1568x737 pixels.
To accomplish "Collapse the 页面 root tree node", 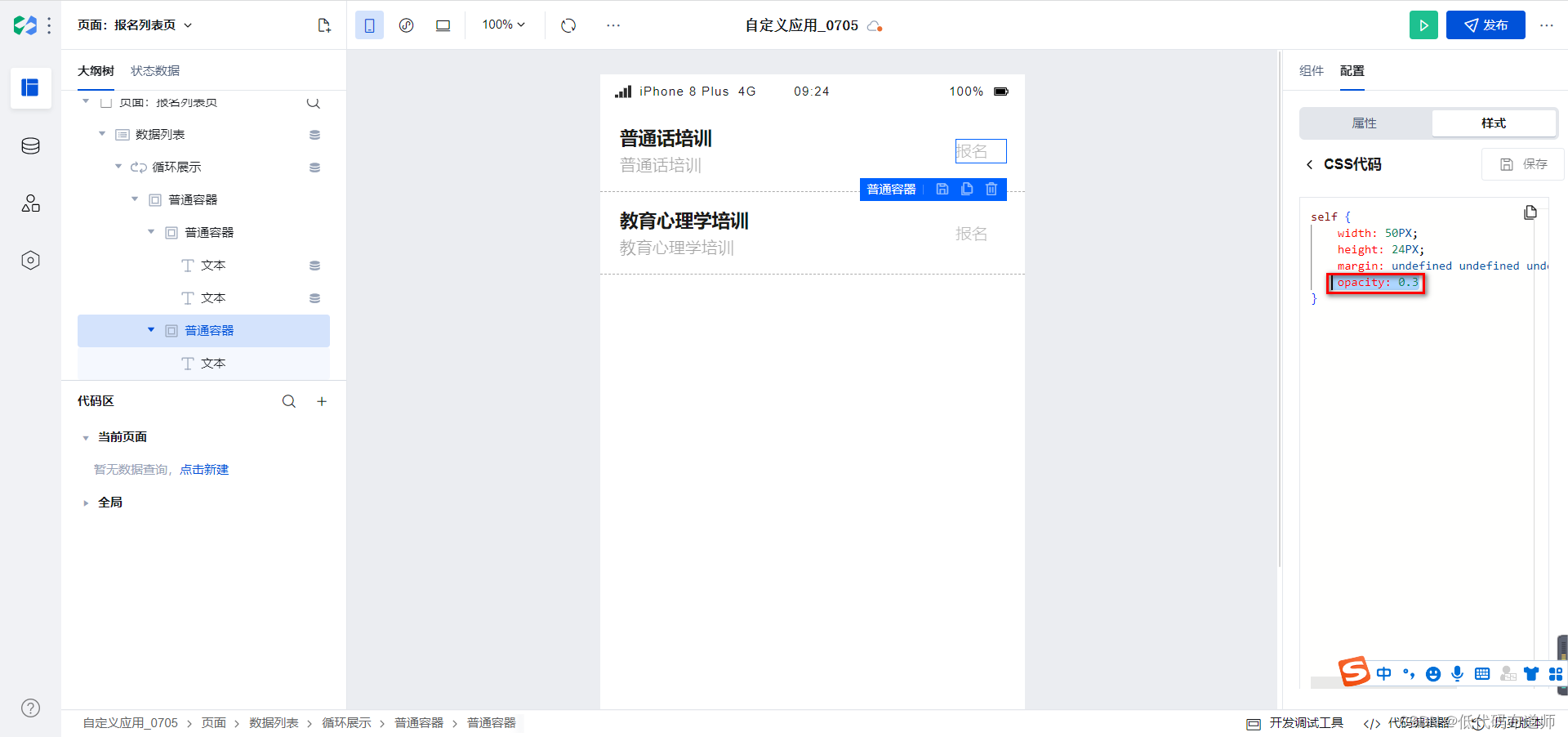I will 86,101.
